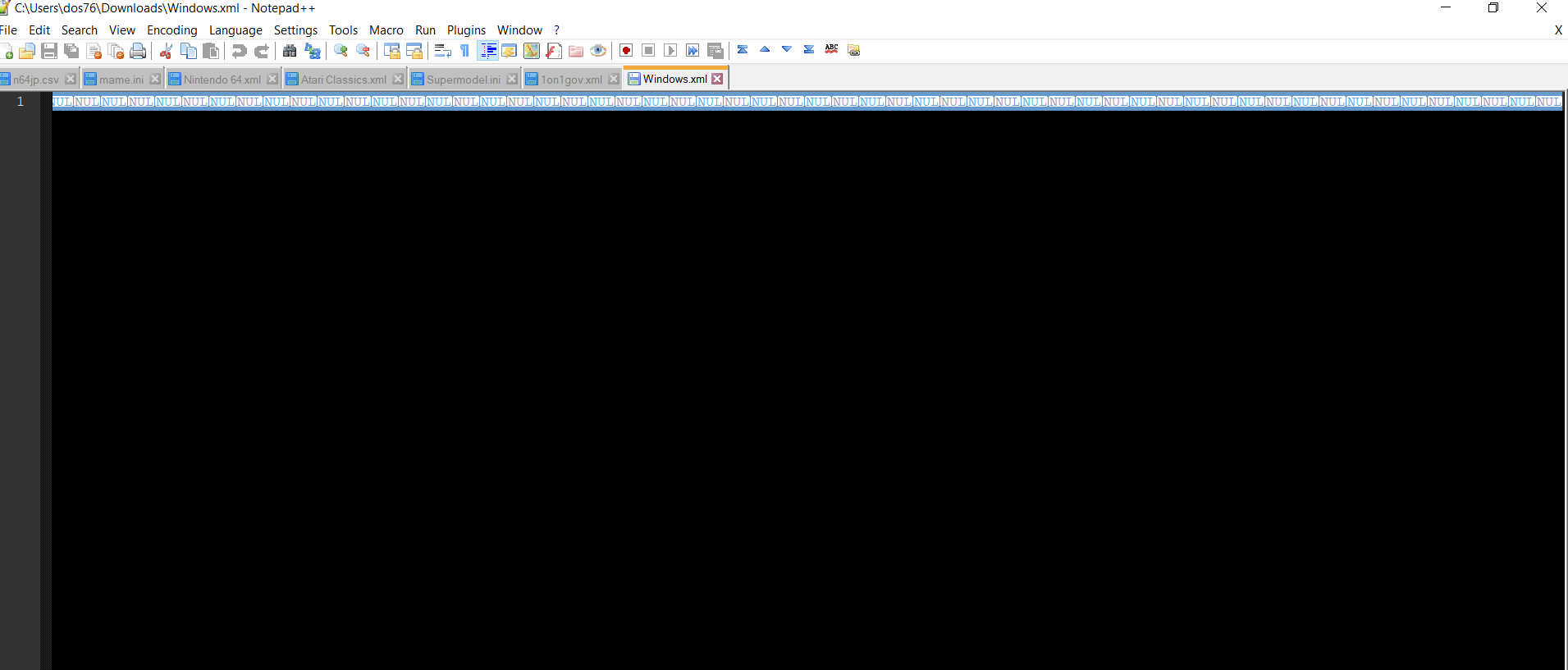Zoom in with the magnifier plus icon

tap(341, 51)
